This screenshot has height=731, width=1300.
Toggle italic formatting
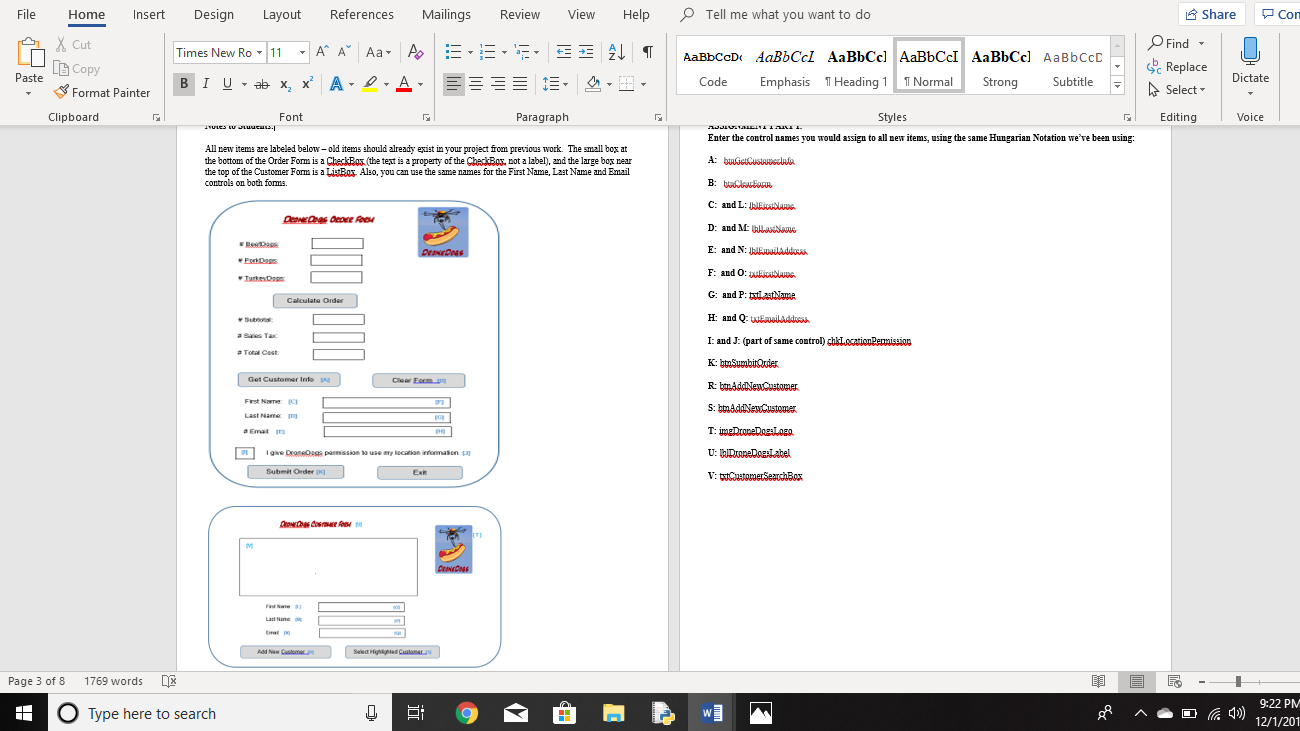point(206,84)
